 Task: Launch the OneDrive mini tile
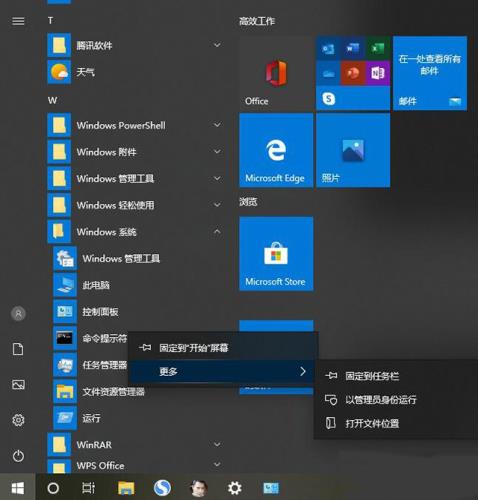click(328, 73)
